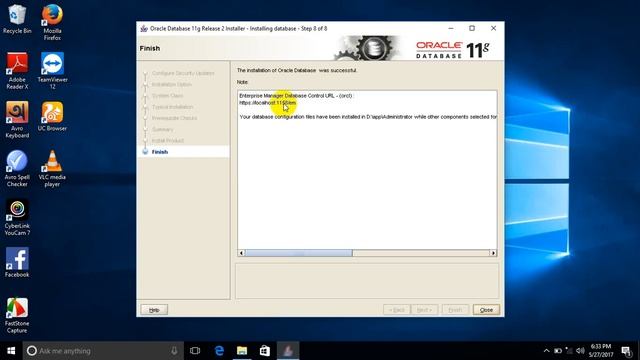Click the https://localhost:1158/em URL text
Screen dimensions: 640x360
click(268, 103)
